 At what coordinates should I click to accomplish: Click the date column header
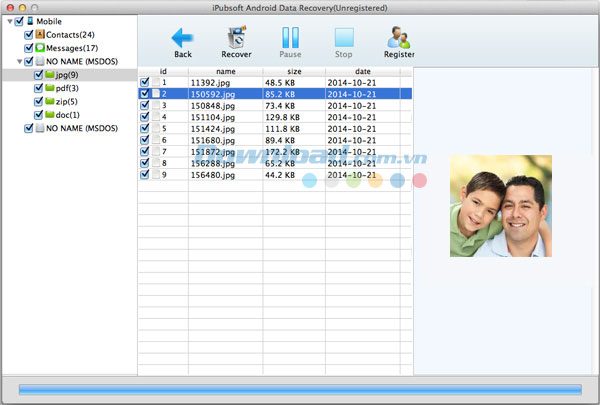(361, 71)
